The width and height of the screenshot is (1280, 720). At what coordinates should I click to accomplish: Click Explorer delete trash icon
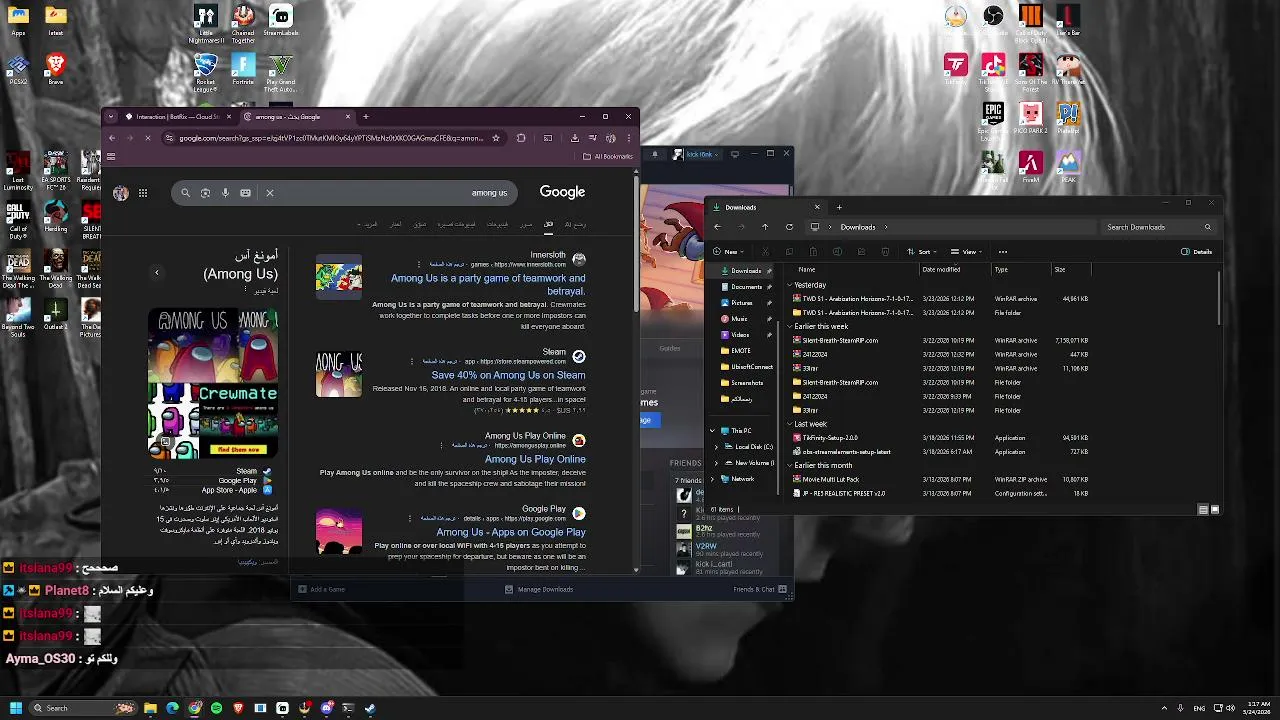884,252
